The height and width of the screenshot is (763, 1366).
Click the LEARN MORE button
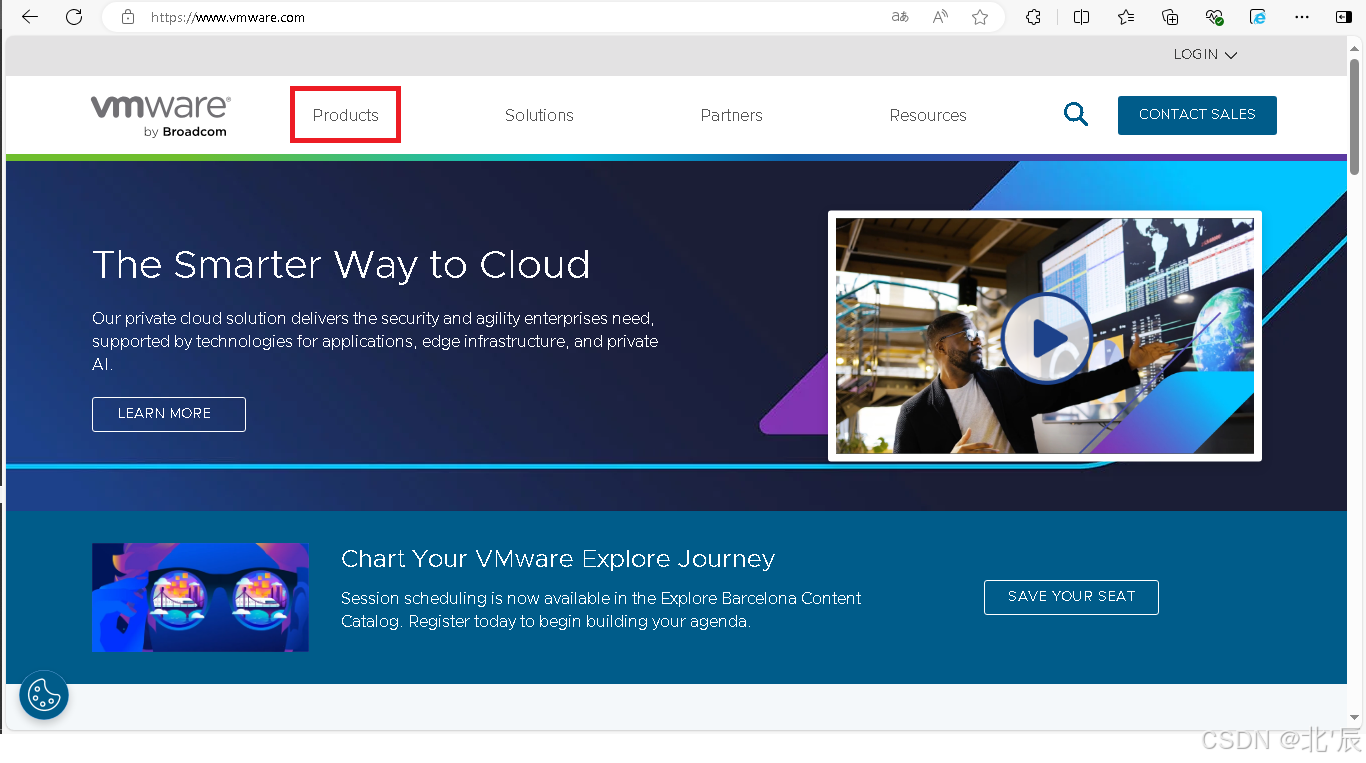point(169,414)
